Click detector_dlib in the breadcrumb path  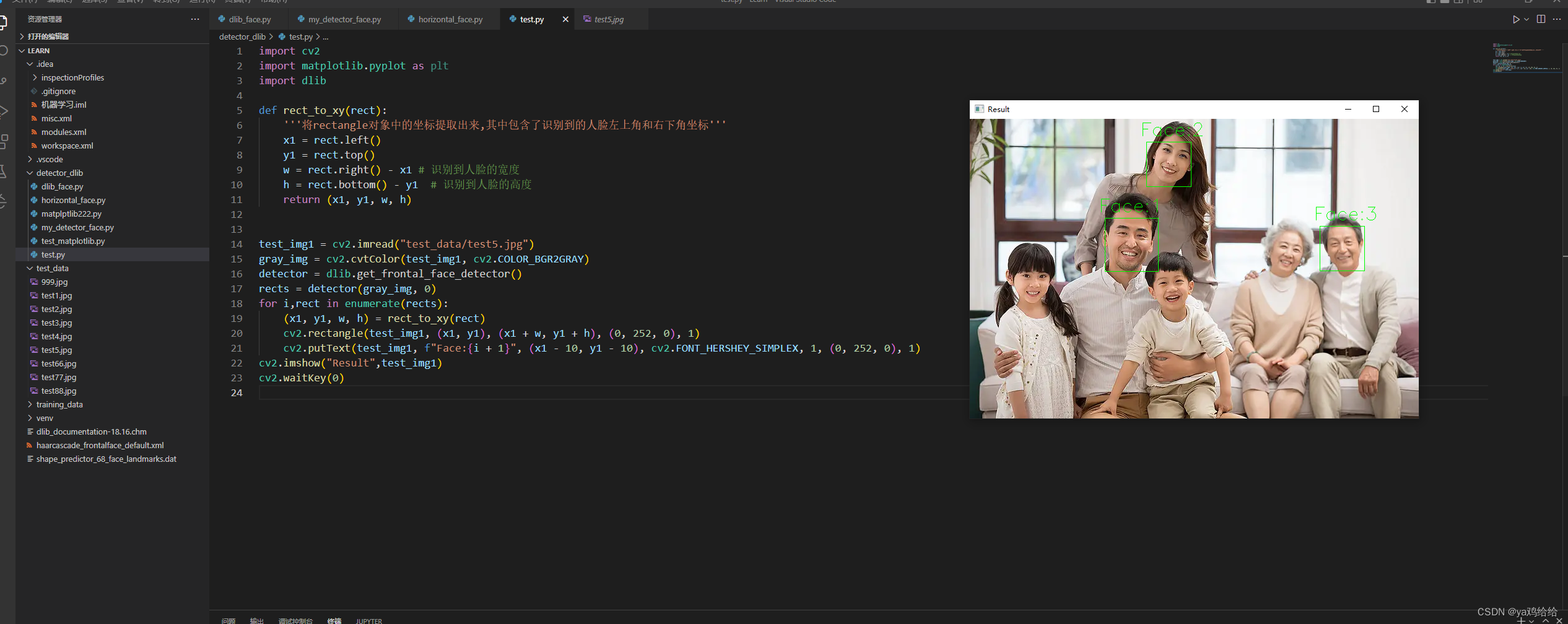pyautogui.click(x=243, y=37)
